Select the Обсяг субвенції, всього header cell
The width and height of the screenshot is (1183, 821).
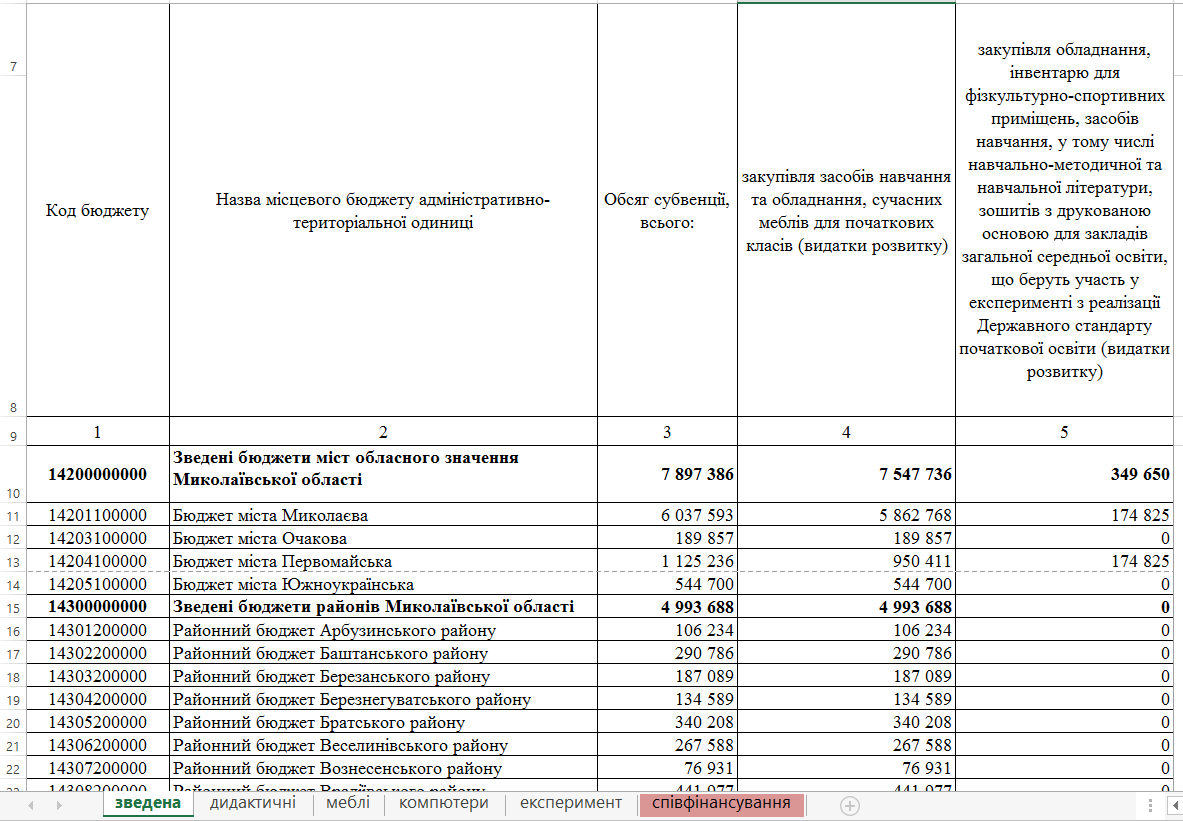[x=667, y=211]
